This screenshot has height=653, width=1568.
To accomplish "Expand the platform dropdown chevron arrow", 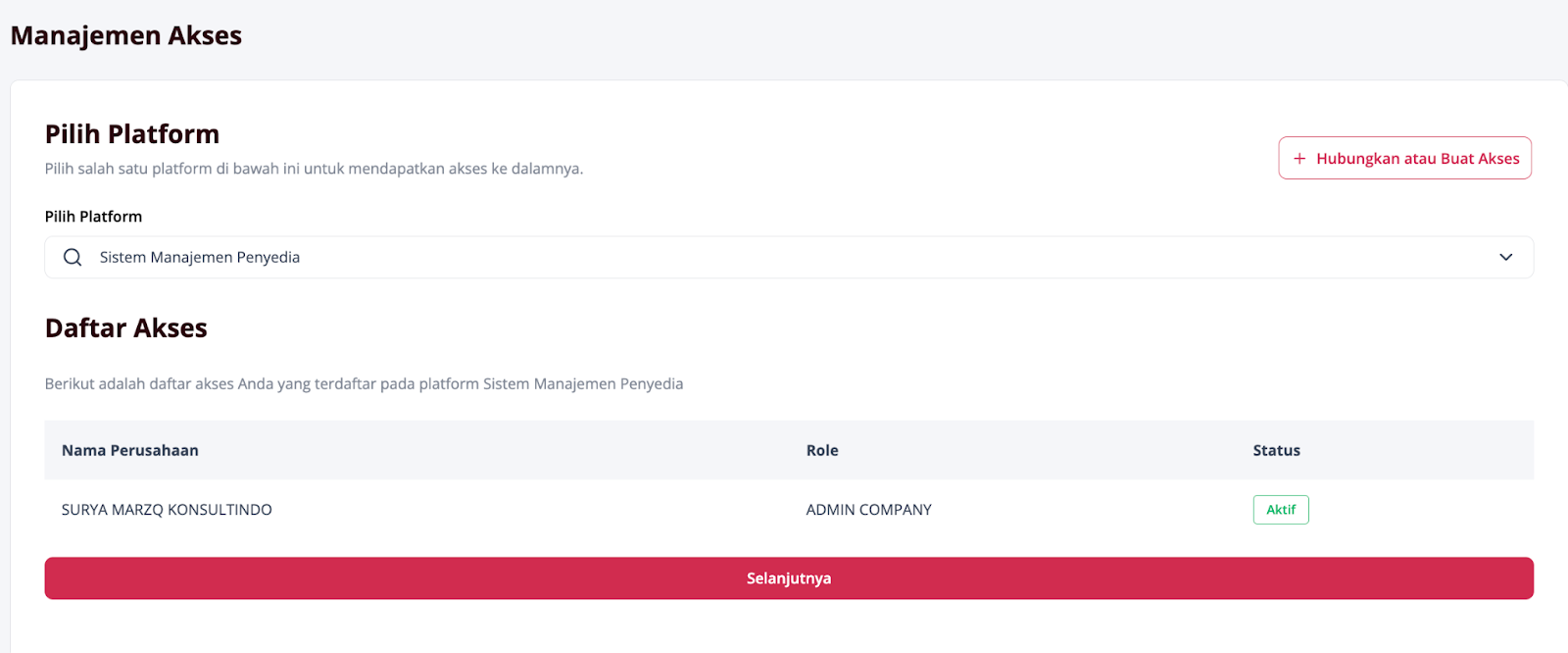I will [x=1505, y=257].
